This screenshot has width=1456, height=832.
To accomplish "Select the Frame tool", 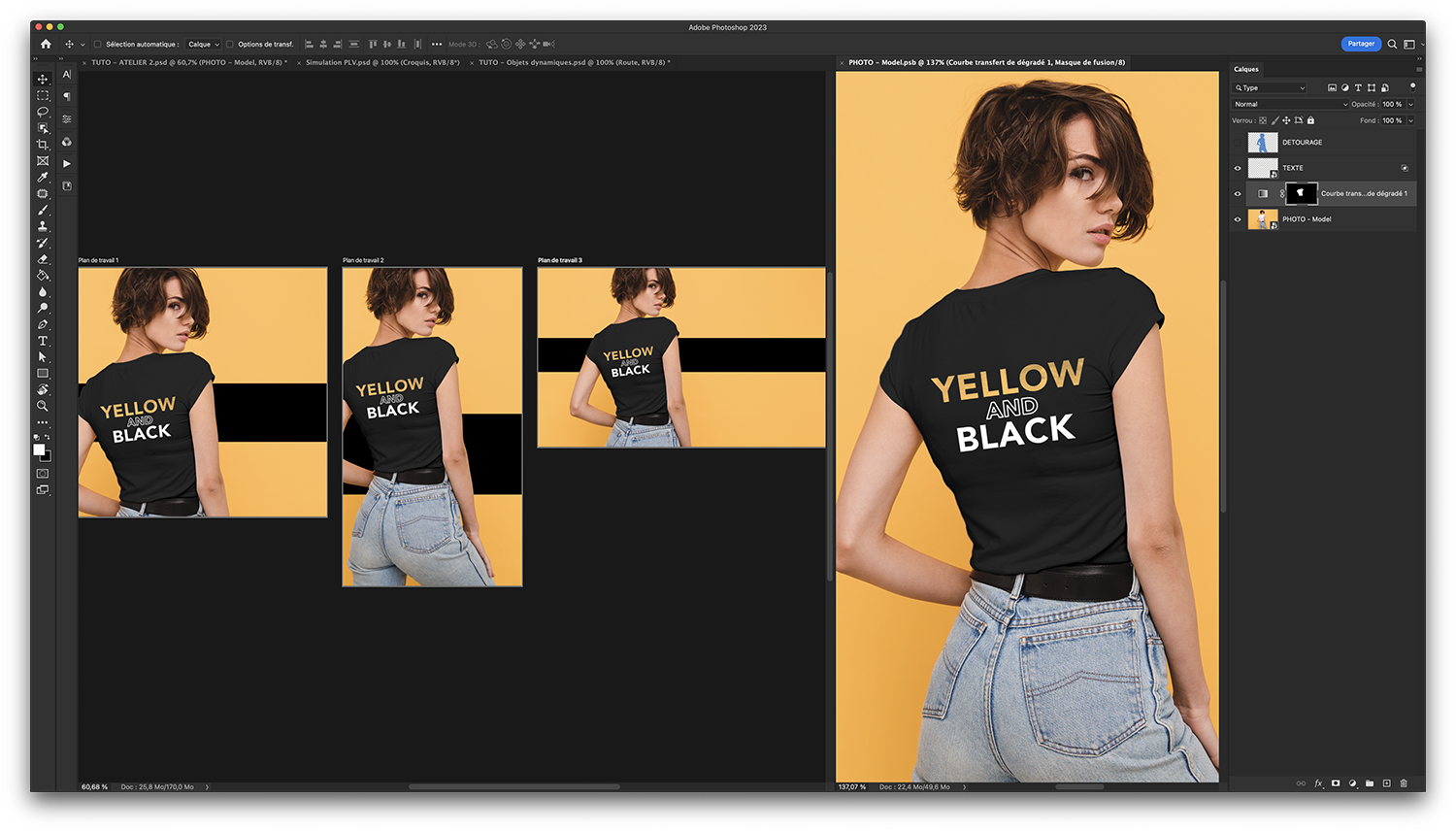I will click(43, 161).
